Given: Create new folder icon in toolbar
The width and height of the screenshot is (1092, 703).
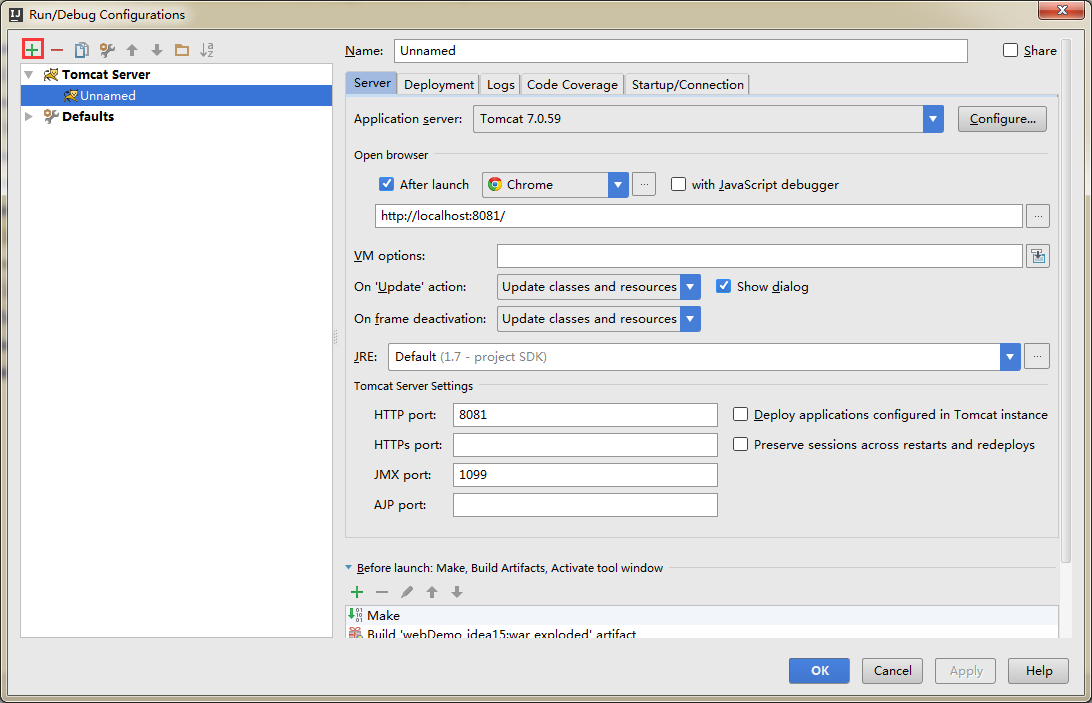Looking at the screenshot, I should 182,50.
